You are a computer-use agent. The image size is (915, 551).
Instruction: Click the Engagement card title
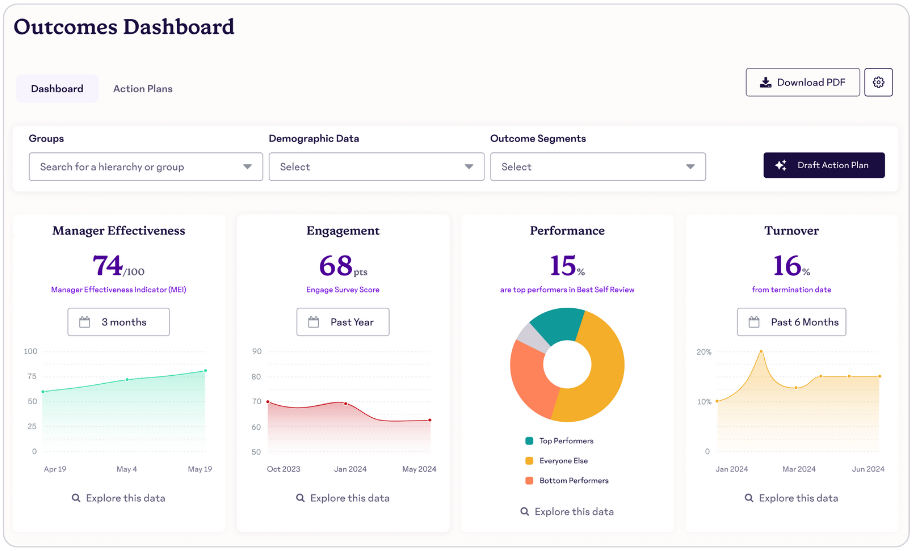(x=343, y=231)
